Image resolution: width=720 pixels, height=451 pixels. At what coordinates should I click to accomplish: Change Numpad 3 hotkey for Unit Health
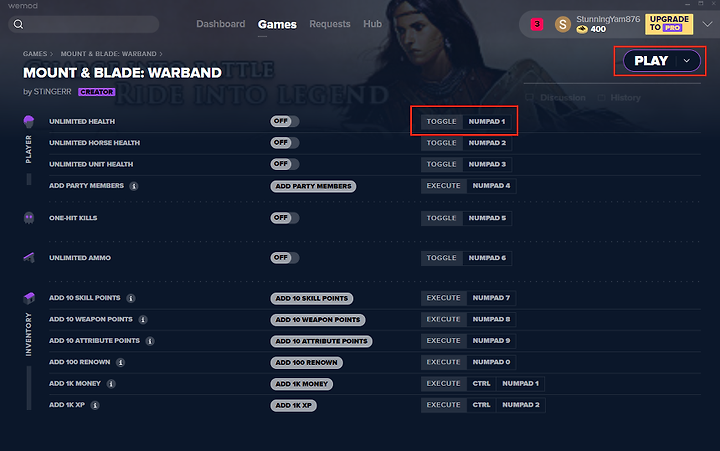[487, 164]
